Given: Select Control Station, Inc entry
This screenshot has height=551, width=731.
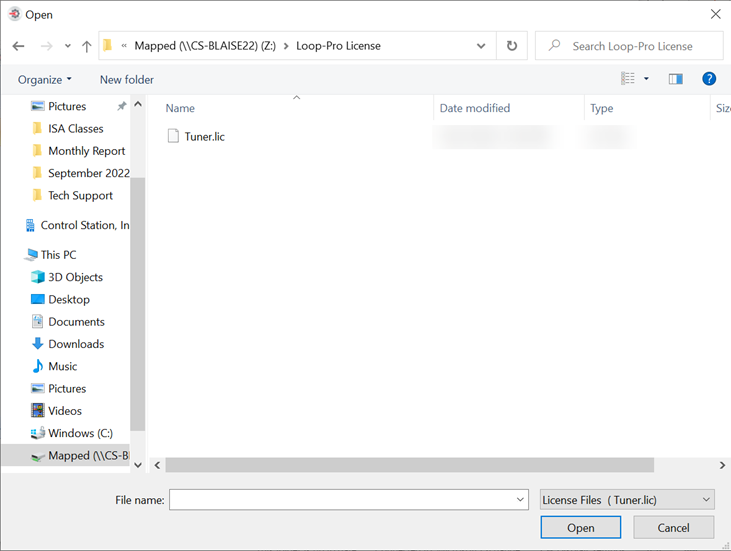Looking at the screenshot, I should point(85,225).
